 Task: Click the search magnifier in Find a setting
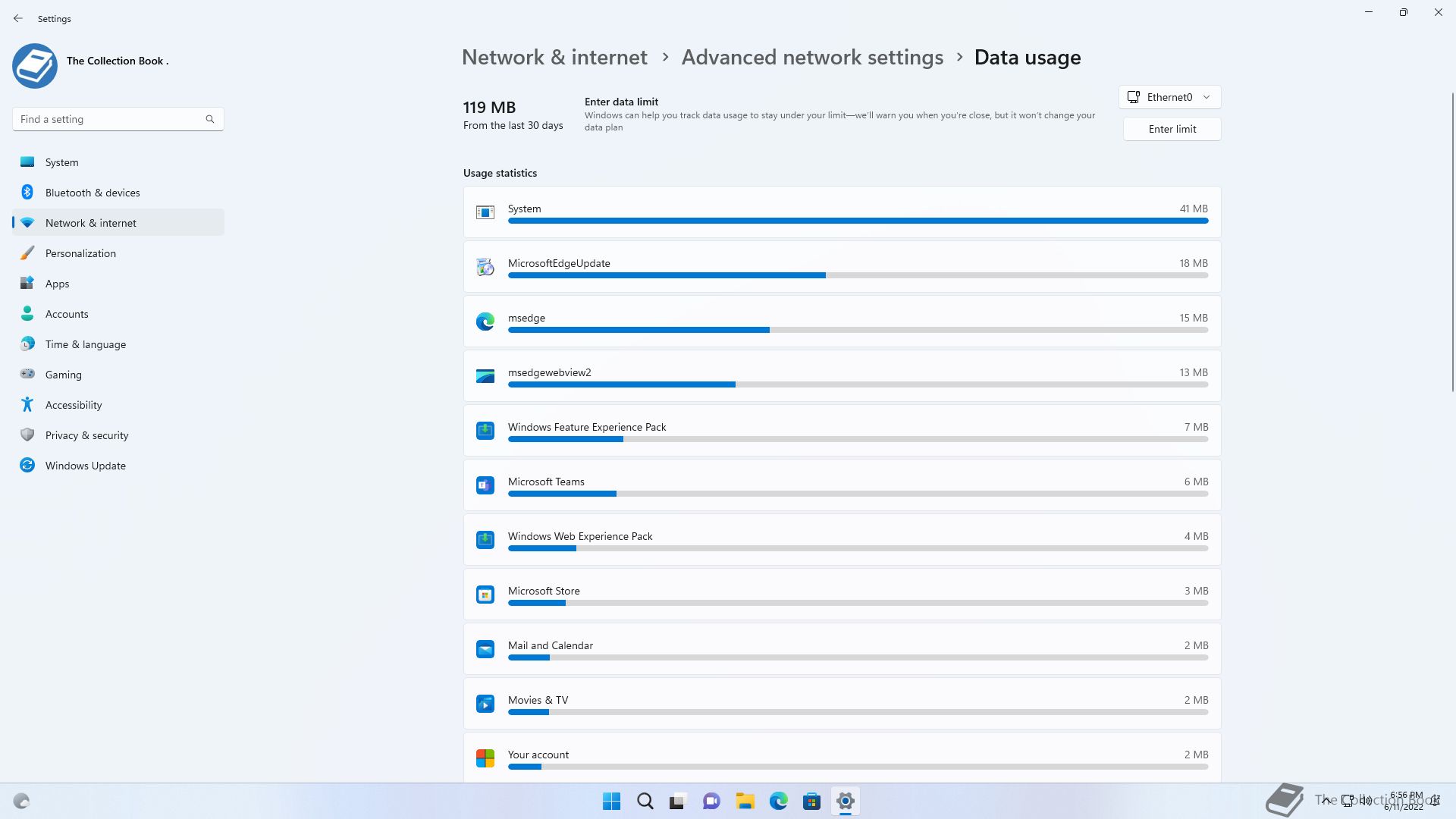(x=210, y=119)
